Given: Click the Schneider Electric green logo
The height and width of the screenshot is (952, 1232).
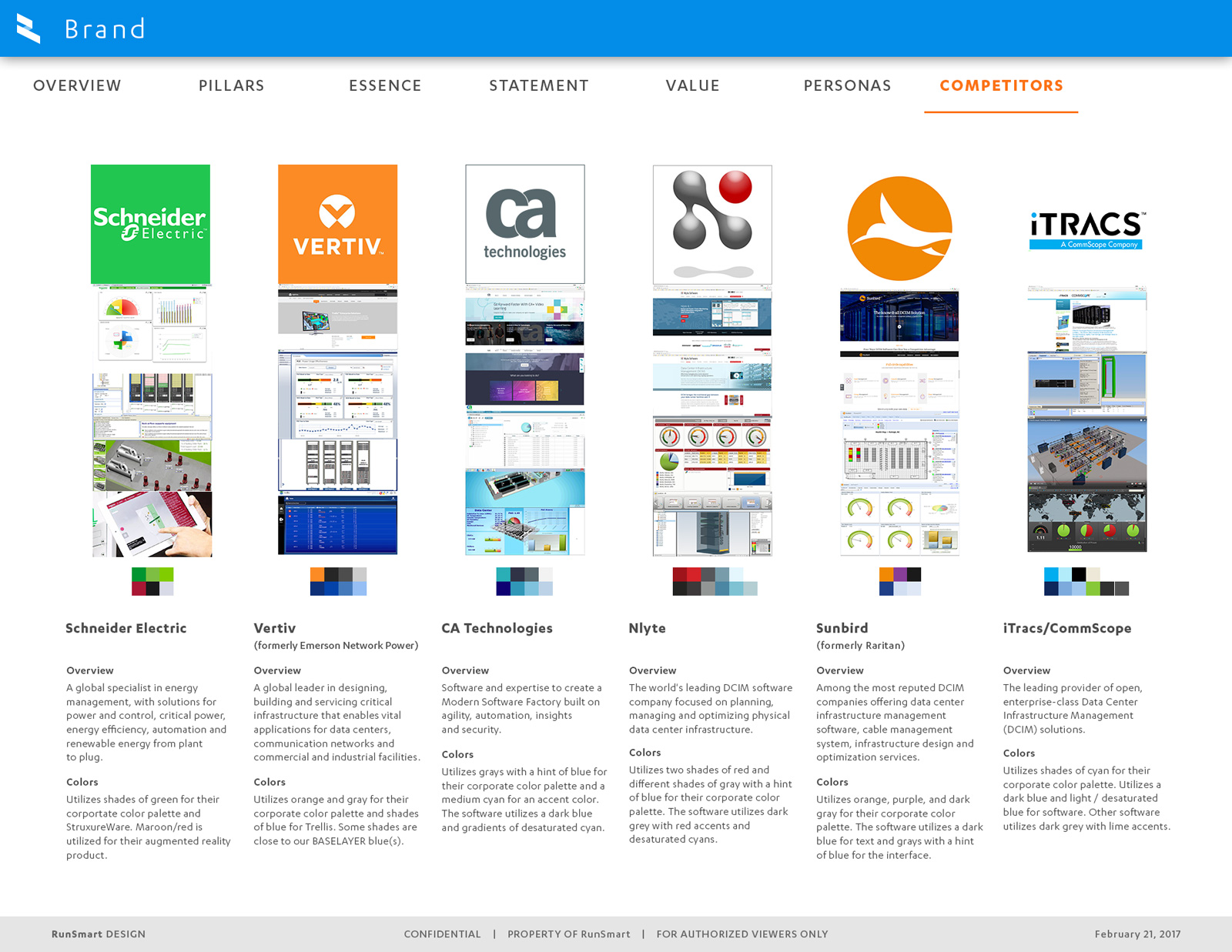Looking at the screenshot, I should click(150, 224).
